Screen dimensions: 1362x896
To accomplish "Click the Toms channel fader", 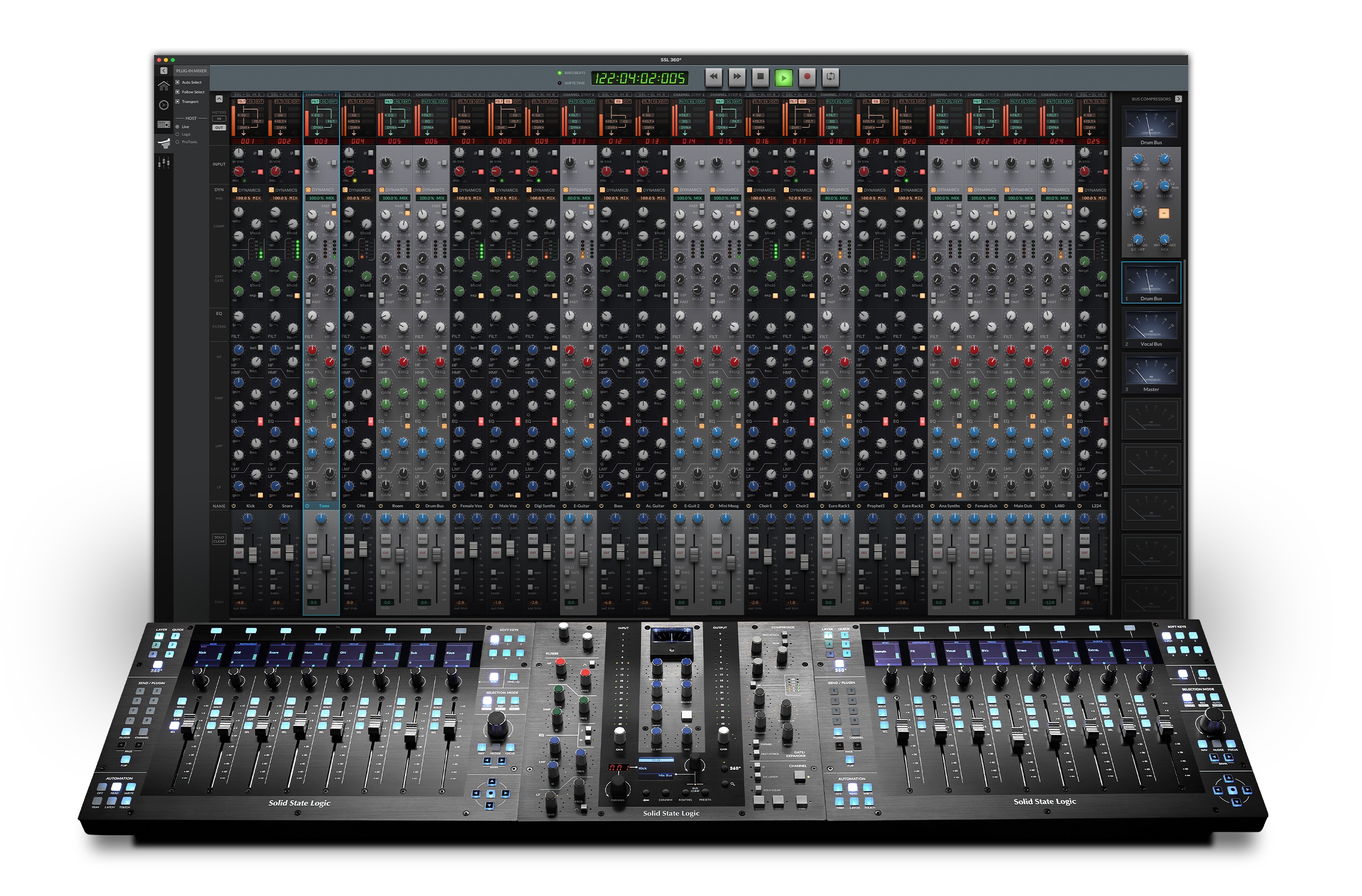I will [x=327, y=561].
